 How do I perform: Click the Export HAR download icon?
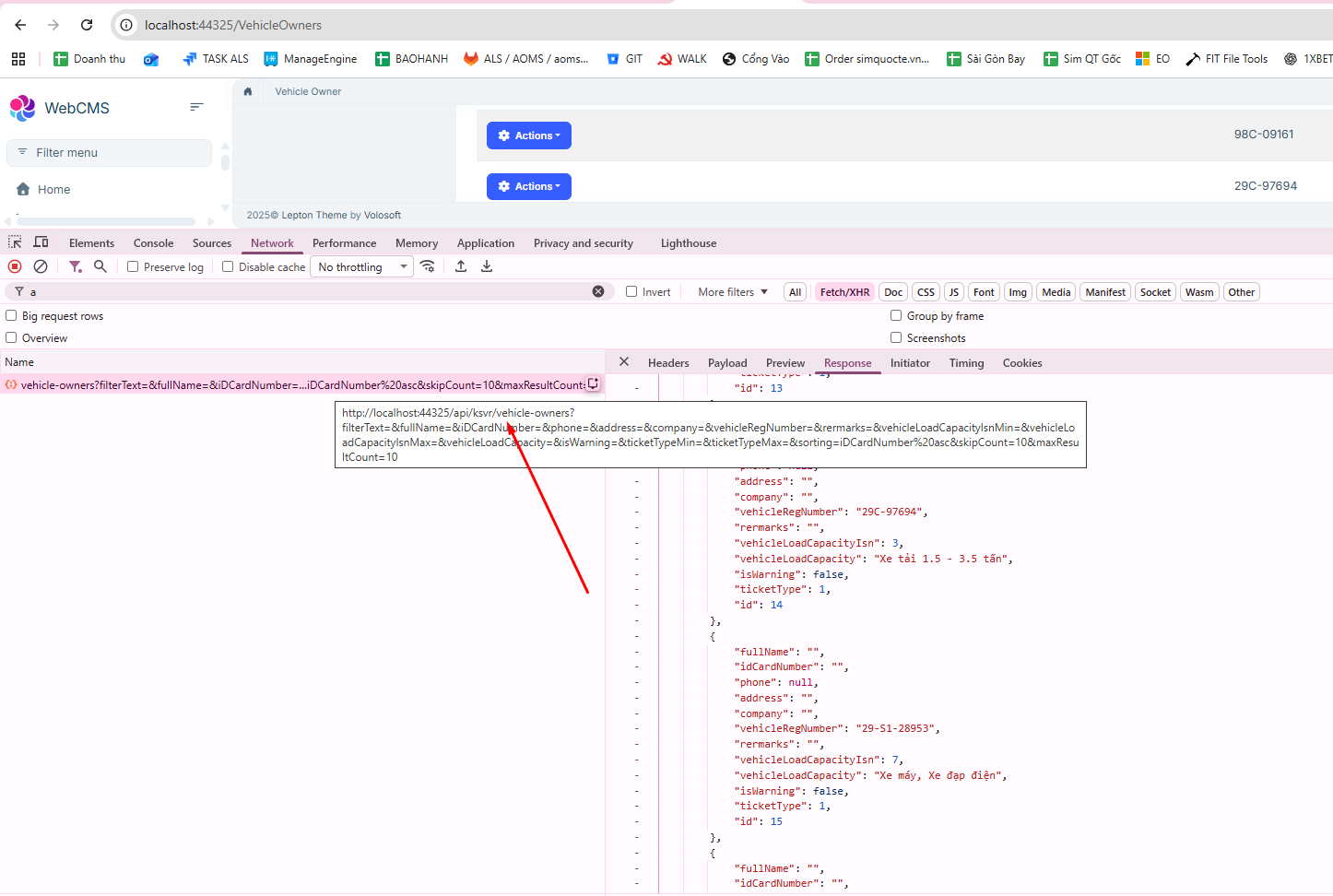click(487, 266)
